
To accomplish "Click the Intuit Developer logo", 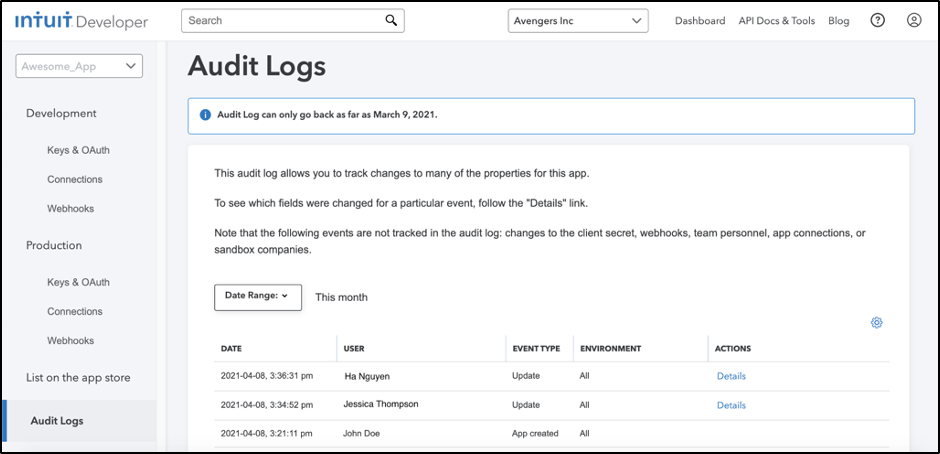I will pos(82,22).
